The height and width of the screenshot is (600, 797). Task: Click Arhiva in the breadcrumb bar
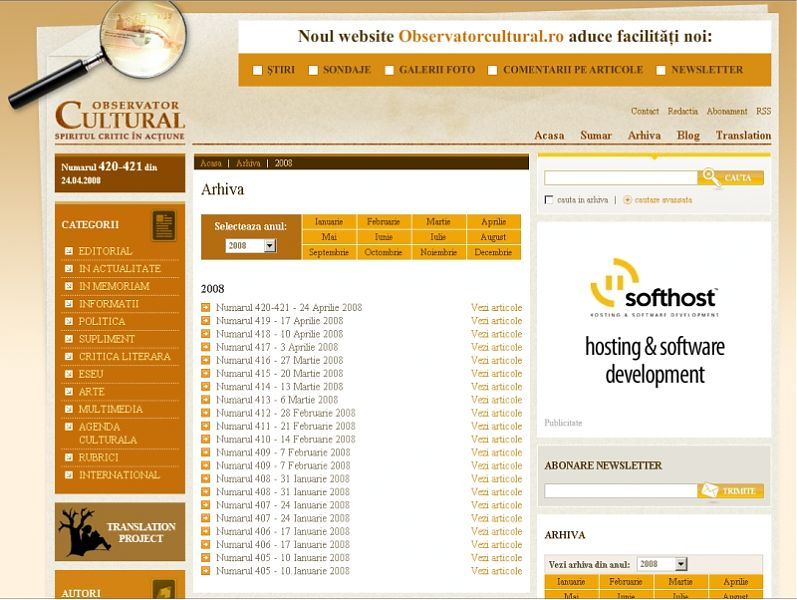[248, 163]
